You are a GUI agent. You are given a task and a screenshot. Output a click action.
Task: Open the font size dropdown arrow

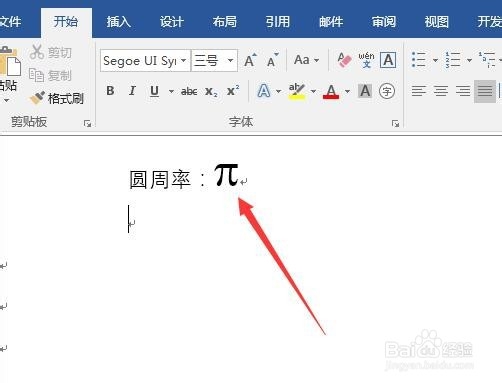[x=230, y=61]
